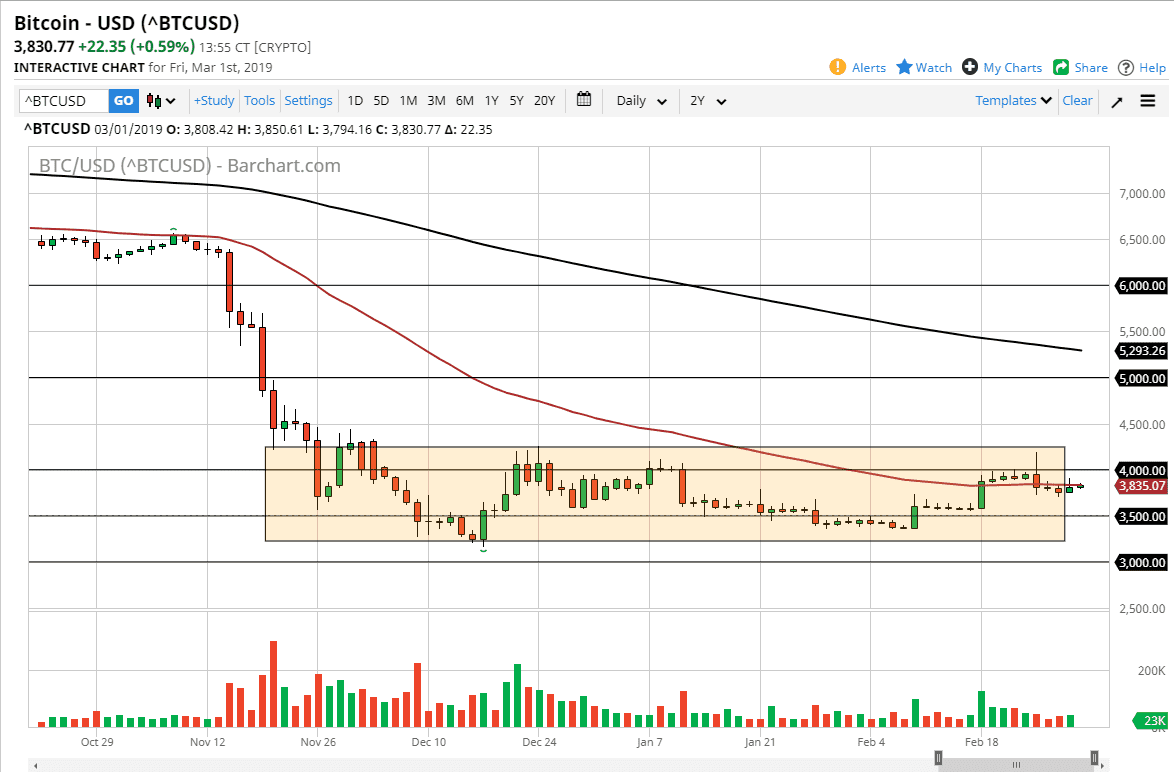Screen dimensions: 1174x772
Task: Click the Clear link
Action: click(1077, 100)
